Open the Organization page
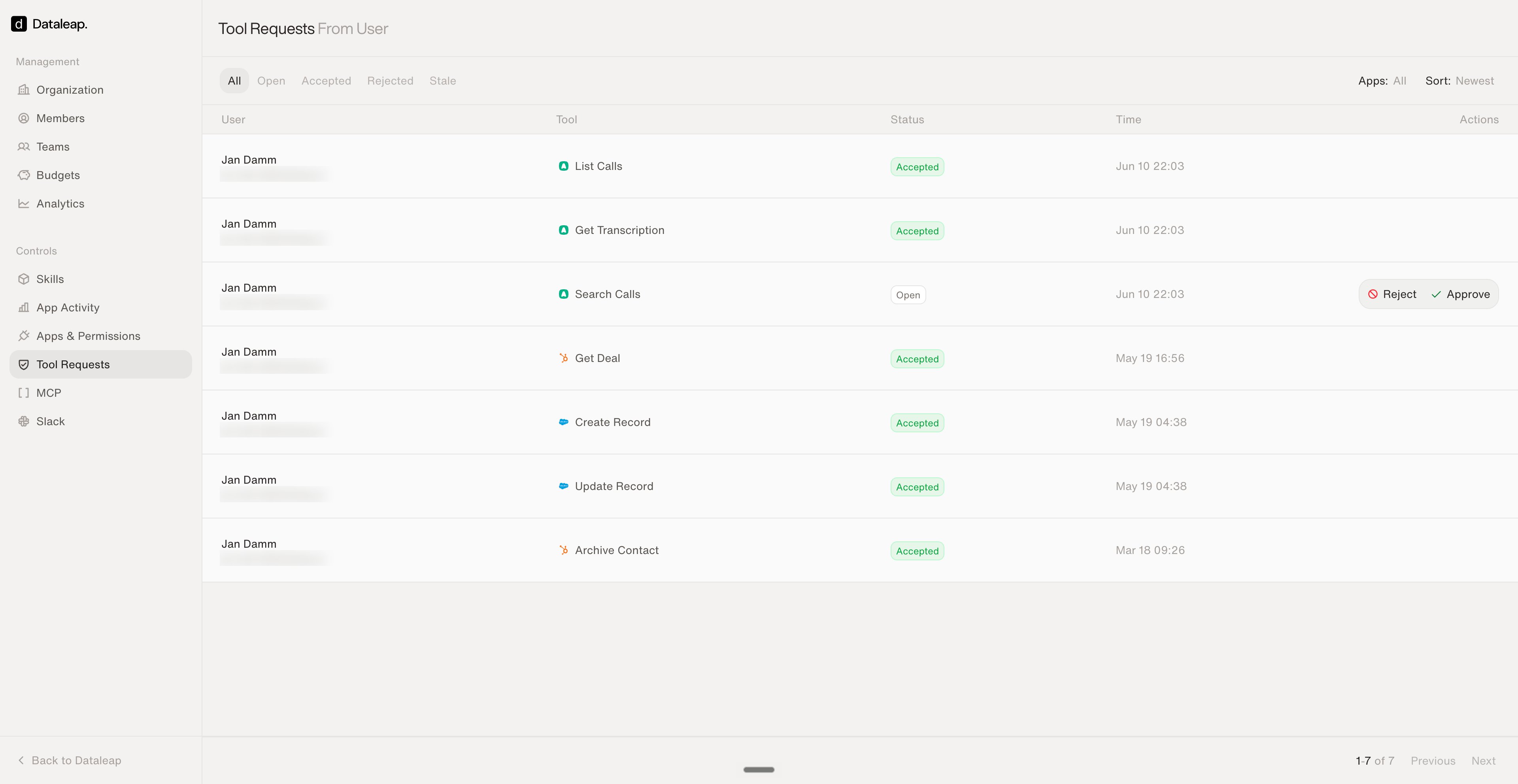1518x784 pixels. point(101,90)
